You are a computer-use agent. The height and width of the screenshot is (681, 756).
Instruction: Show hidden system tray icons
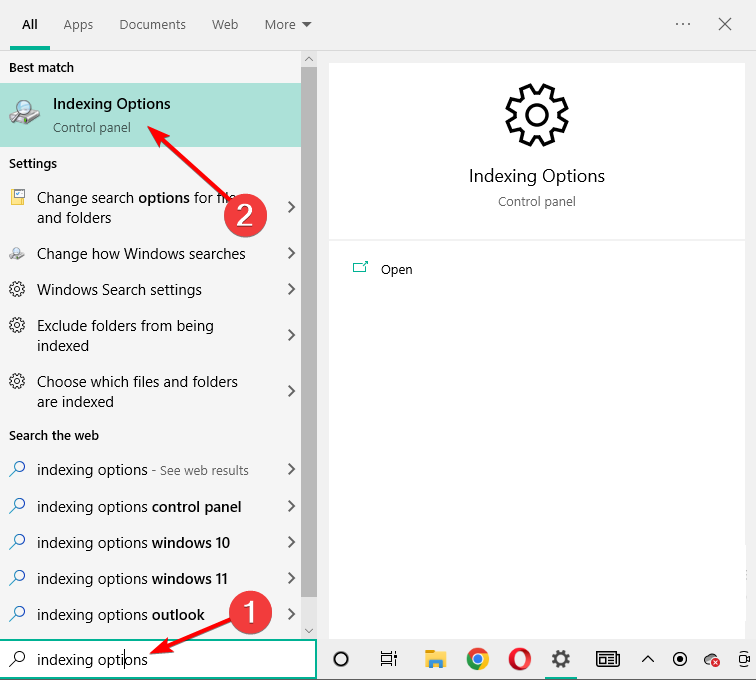coord(648,659)
